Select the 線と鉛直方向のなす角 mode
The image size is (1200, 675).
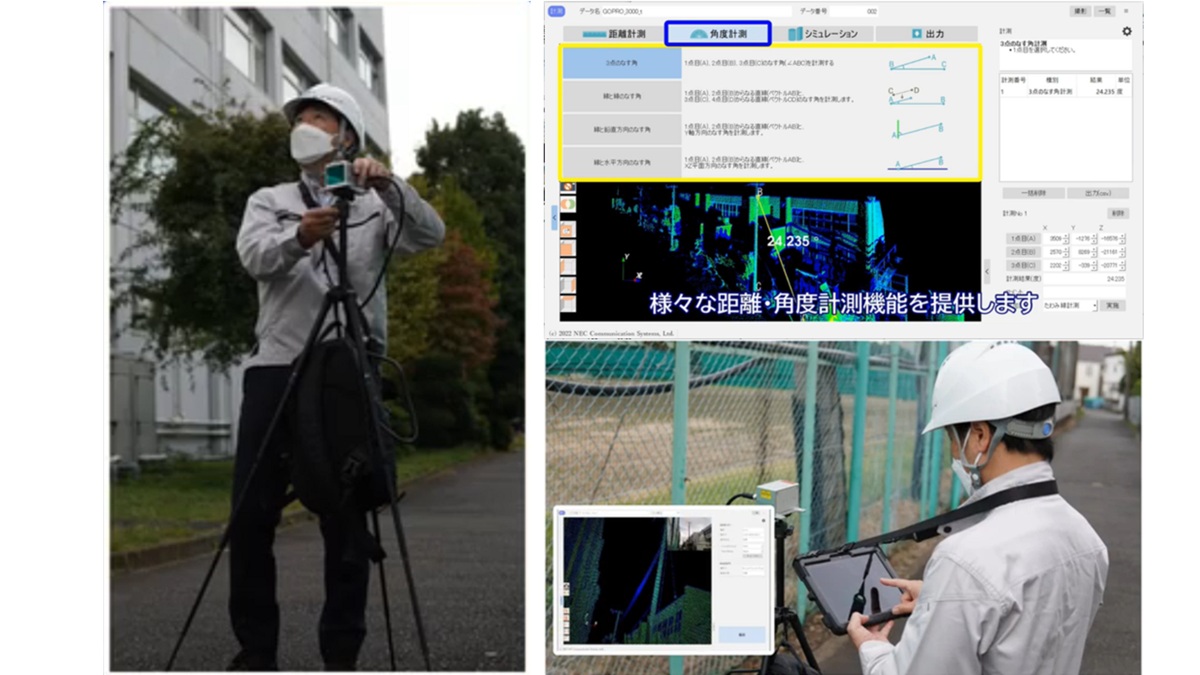coord(607,129)
